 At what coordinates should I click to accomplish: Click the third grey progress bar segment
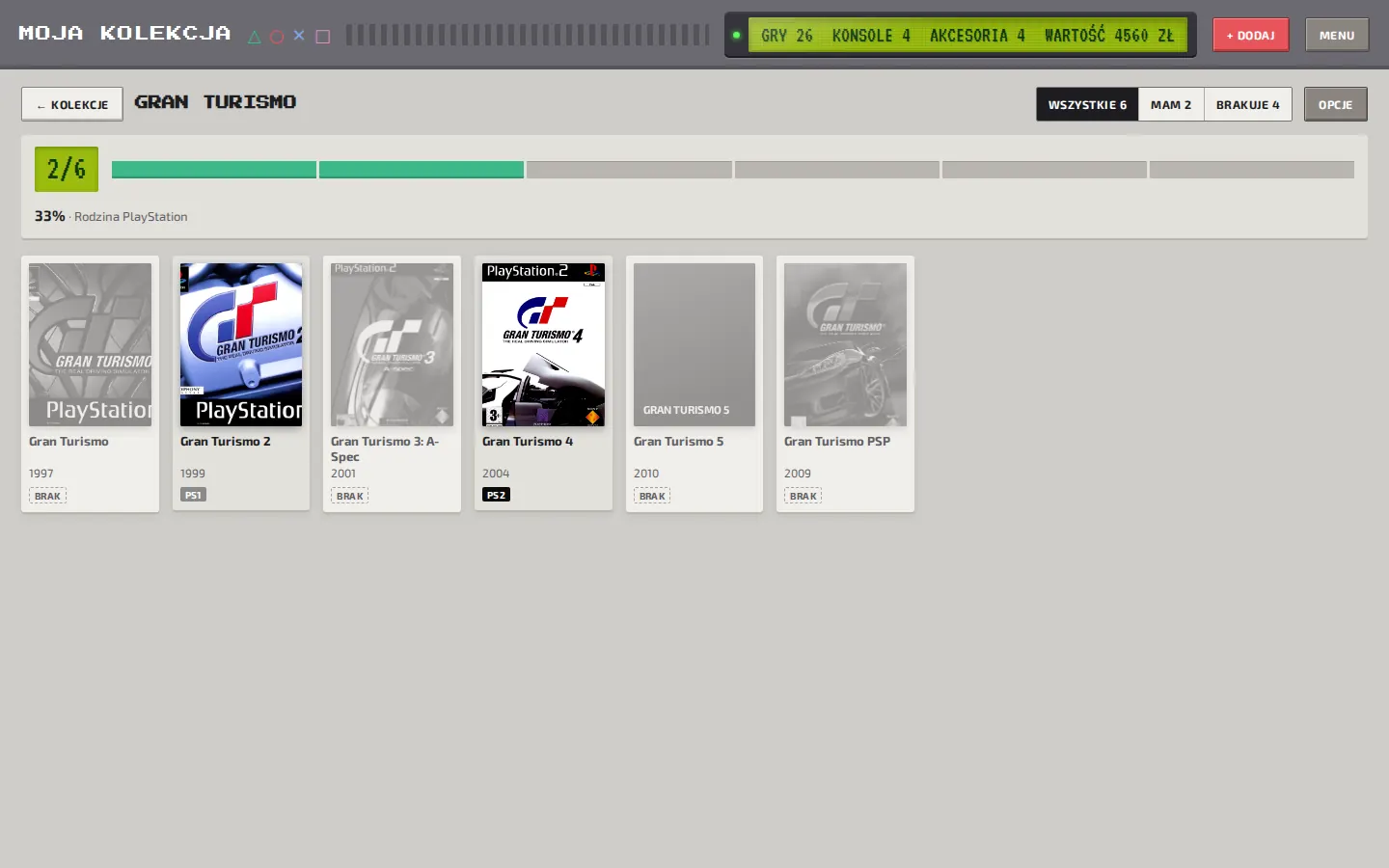click(x=629, y=170)
